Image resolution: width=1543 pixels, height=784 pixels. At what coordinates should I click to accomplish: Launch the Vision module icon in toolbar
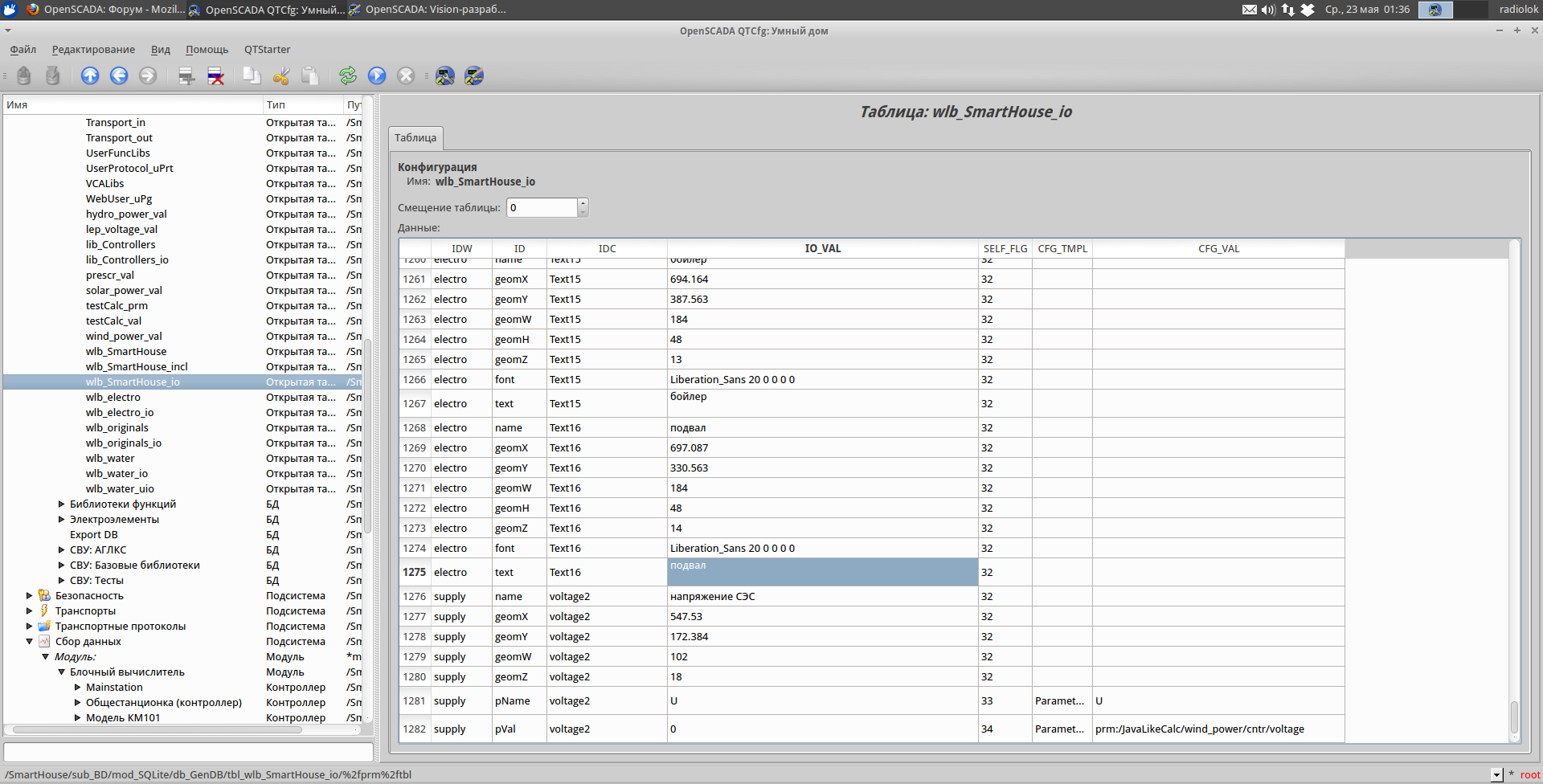point(474,76)
